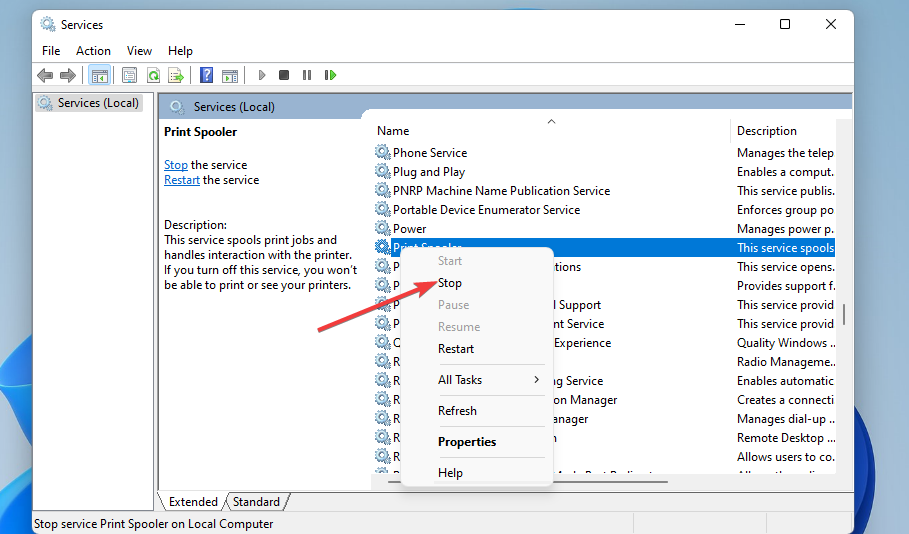
Task: Click the Export List toolbar icon
Action: pos(176,75)
